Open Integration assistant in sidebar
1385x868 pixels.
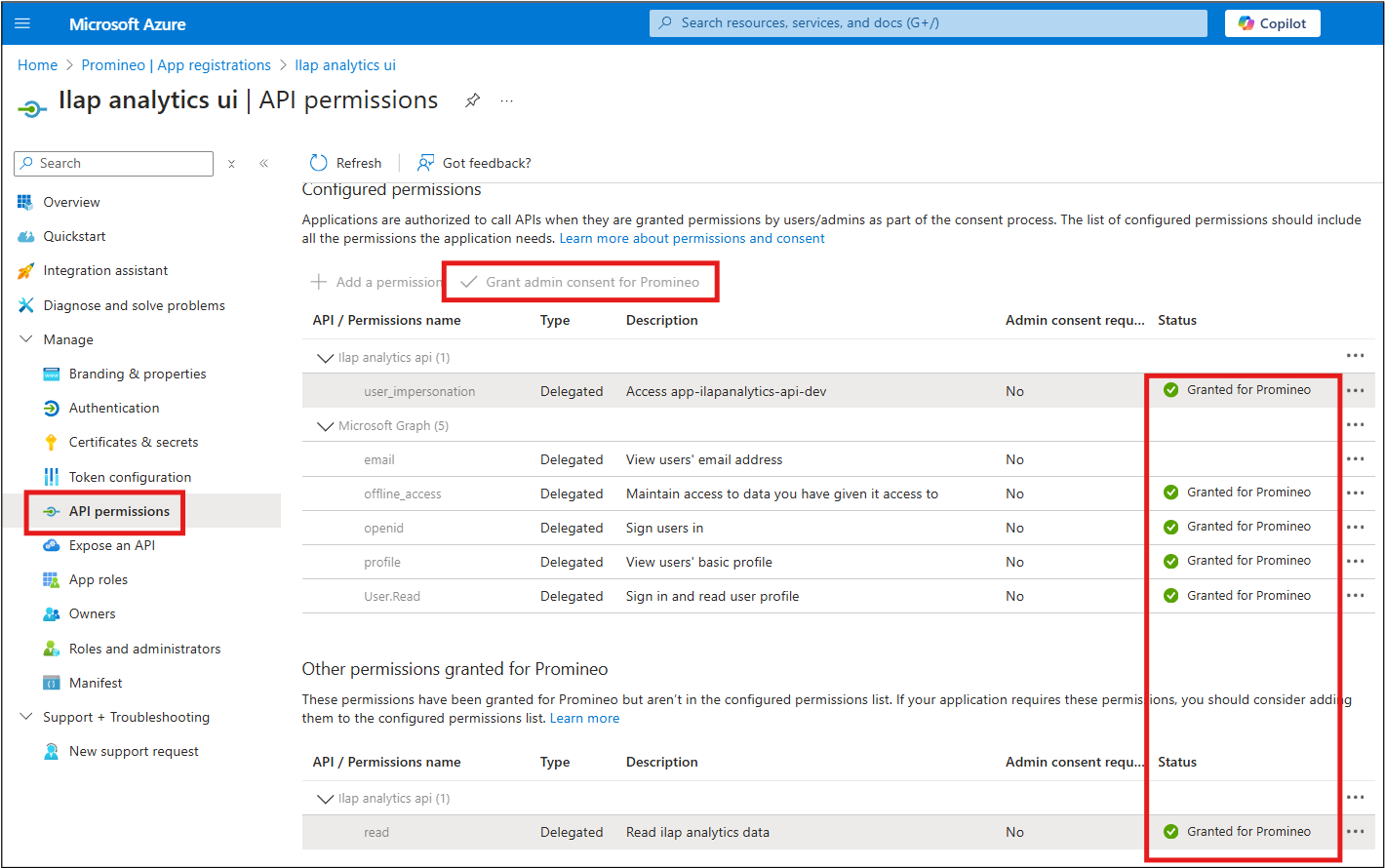pos(105,270)
